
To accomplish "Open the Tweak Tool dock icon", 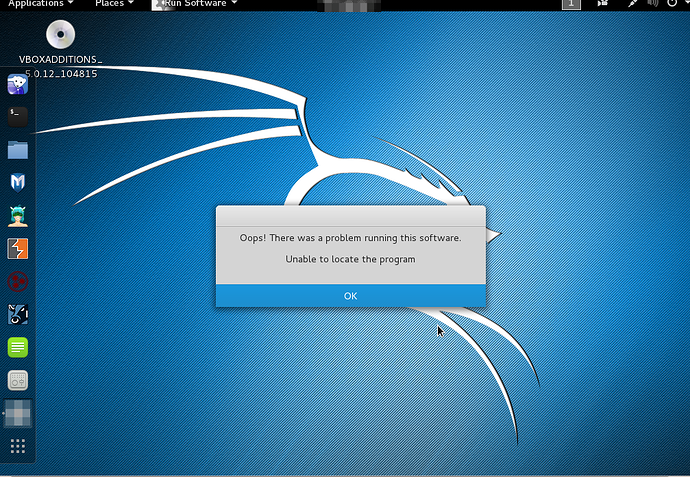I will 18,380.
